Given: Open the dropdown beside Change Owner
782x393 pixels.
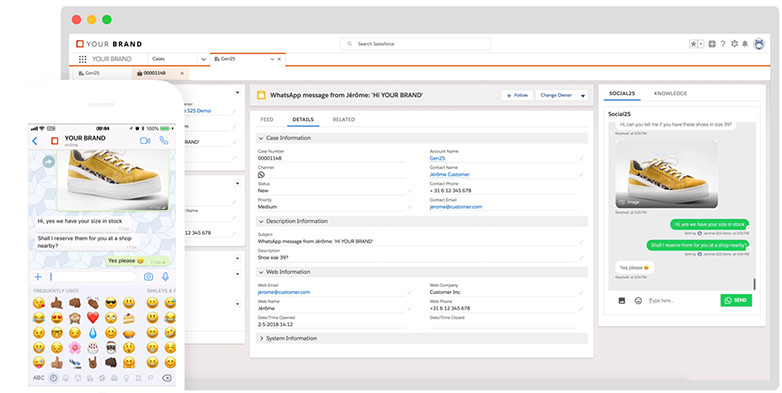Looking at the screenshot, I should (583, 95).
